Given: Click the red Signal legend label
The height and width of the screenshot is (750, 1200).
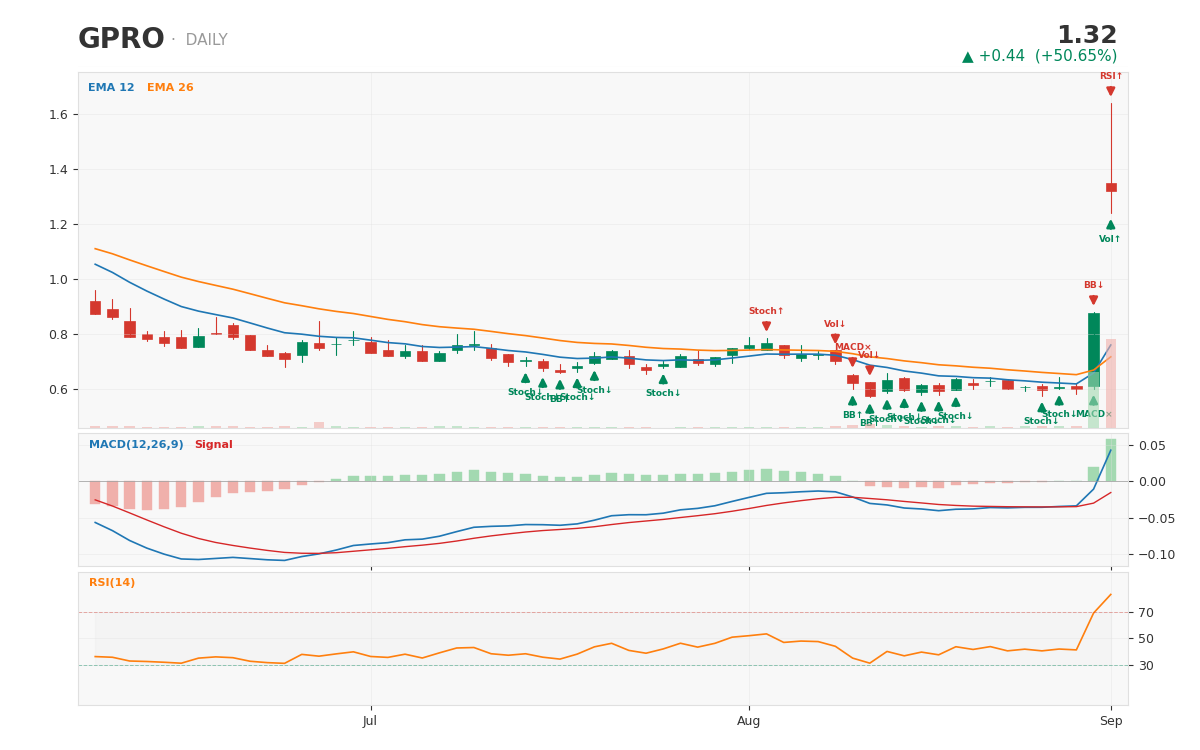Looking at the screenshot, I should click(213, 445).
